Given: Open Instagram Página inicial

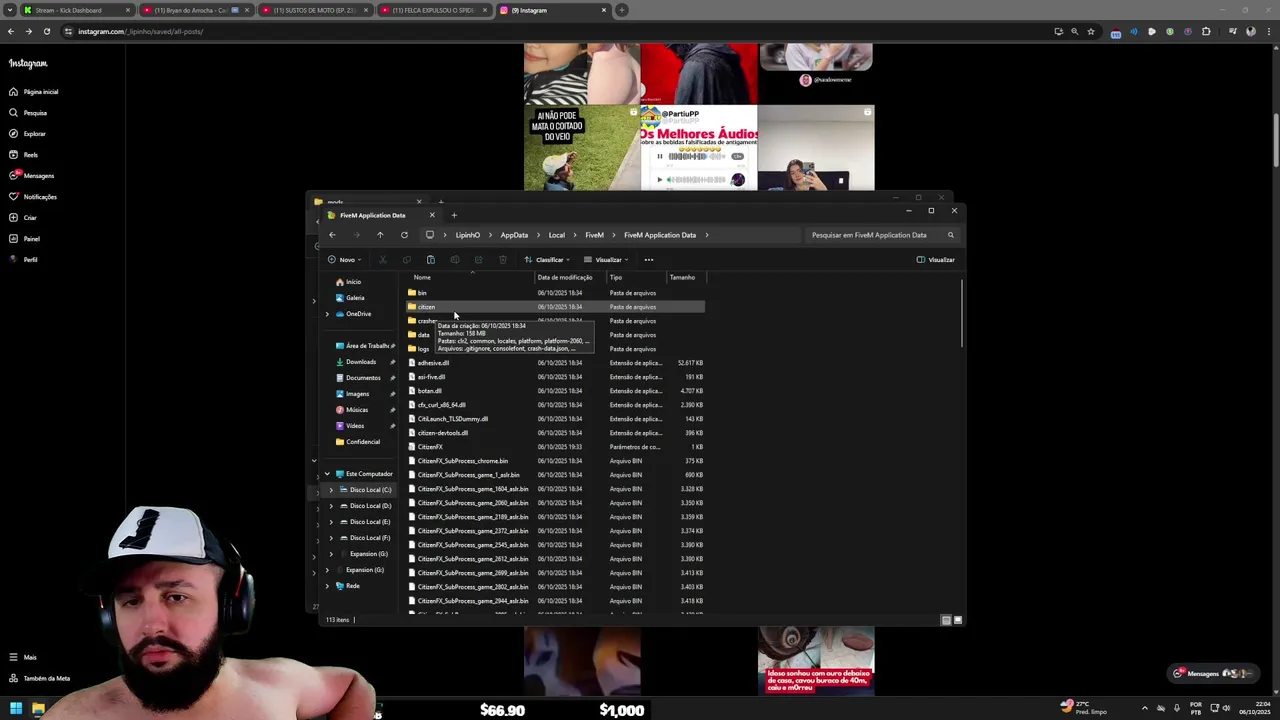Looking at the screenshot, I should pyautogui.click(x=34, y=92).
